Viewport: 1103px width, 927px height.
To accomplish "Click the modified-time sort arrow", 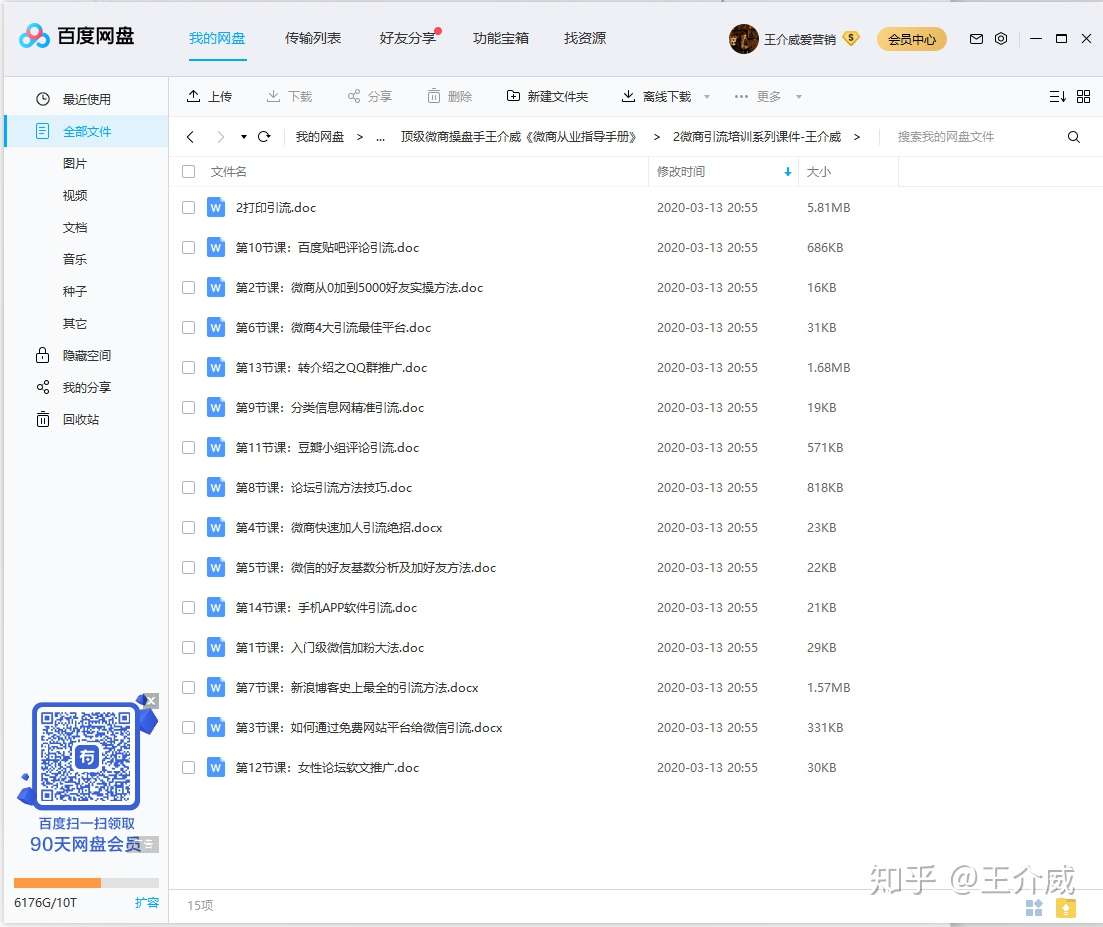I will pyautogui.click(x=787, y=172).
